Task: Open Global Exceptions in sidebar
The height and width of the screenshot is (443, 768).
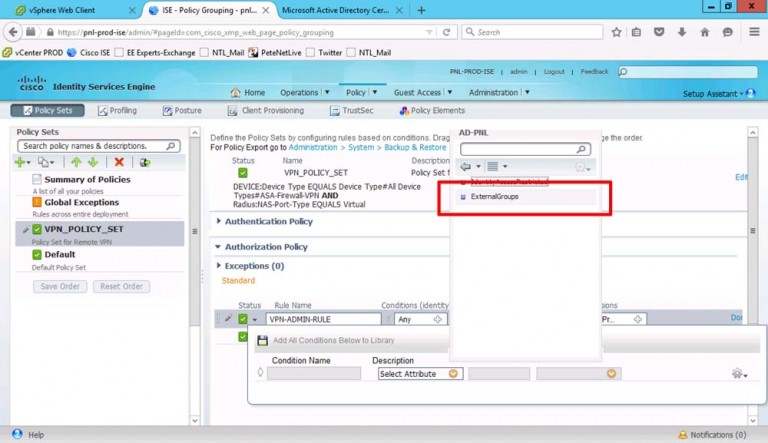Action: click(81, 202)
